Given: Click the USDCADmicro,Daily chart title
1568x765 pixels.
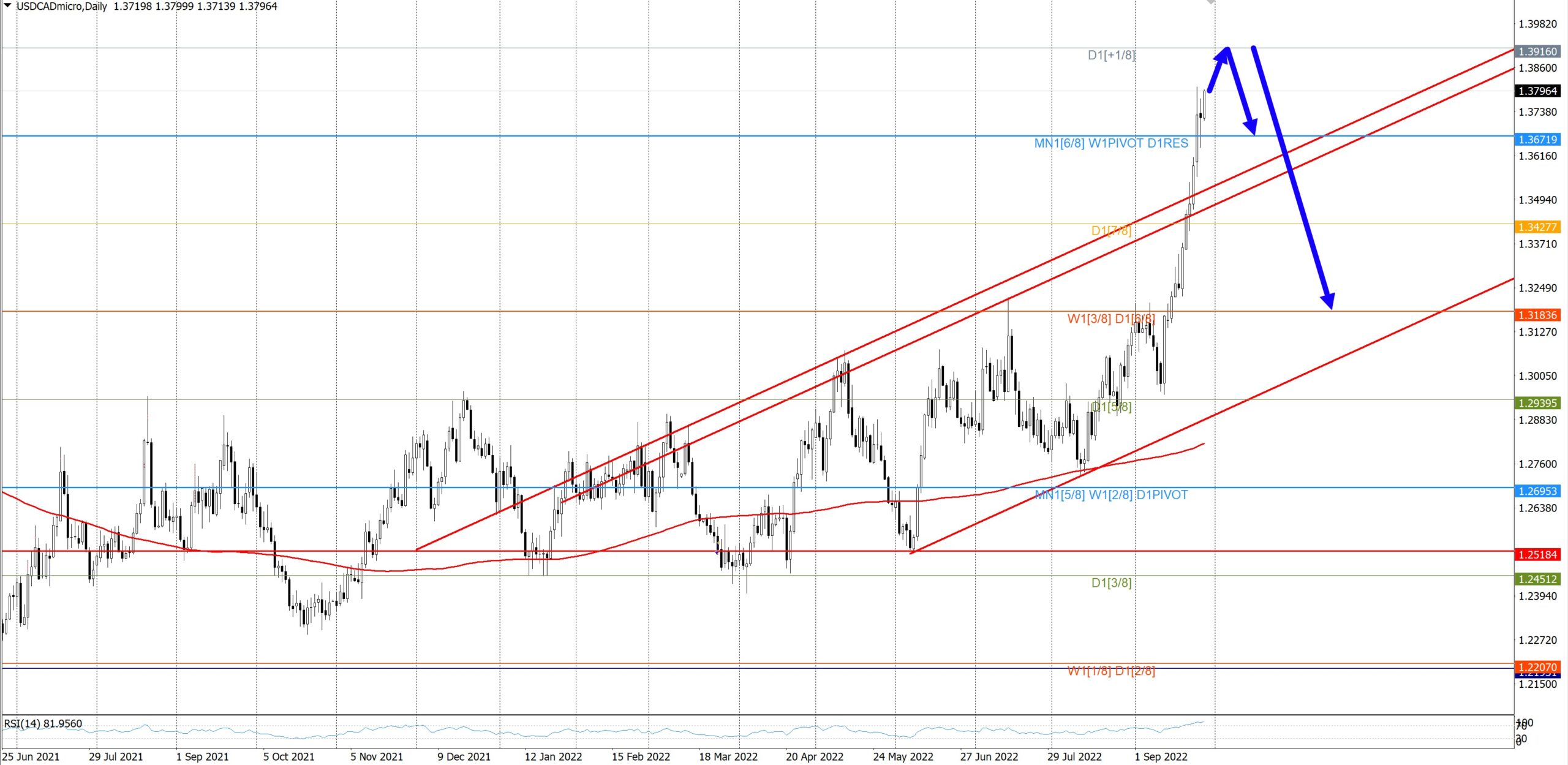Looking at the screenshot, I should point(61,6).
